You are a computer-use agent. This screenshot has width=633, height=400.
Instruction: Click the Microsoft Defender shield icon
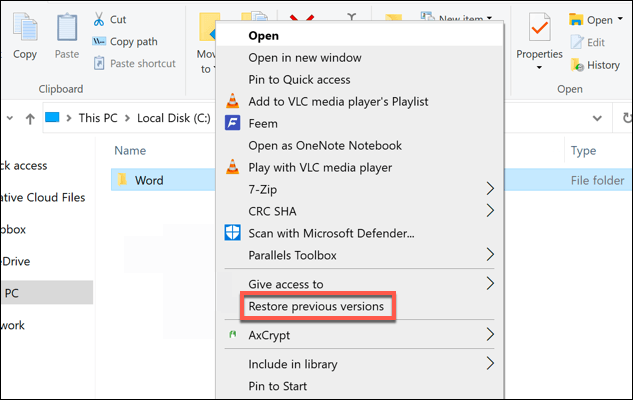click(232, 233)
